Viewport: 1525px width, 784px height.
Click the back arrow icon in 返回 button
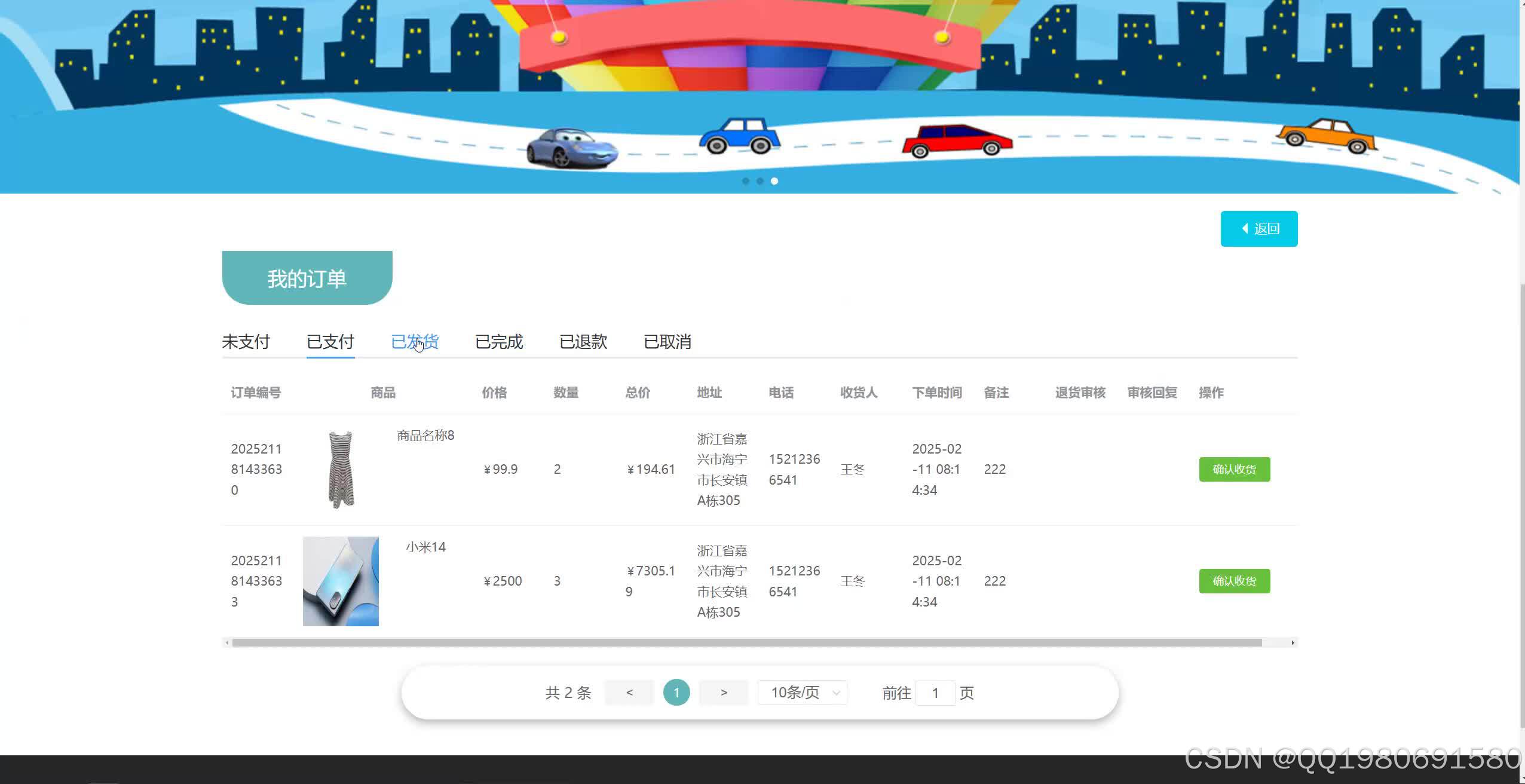[1245, 228]
